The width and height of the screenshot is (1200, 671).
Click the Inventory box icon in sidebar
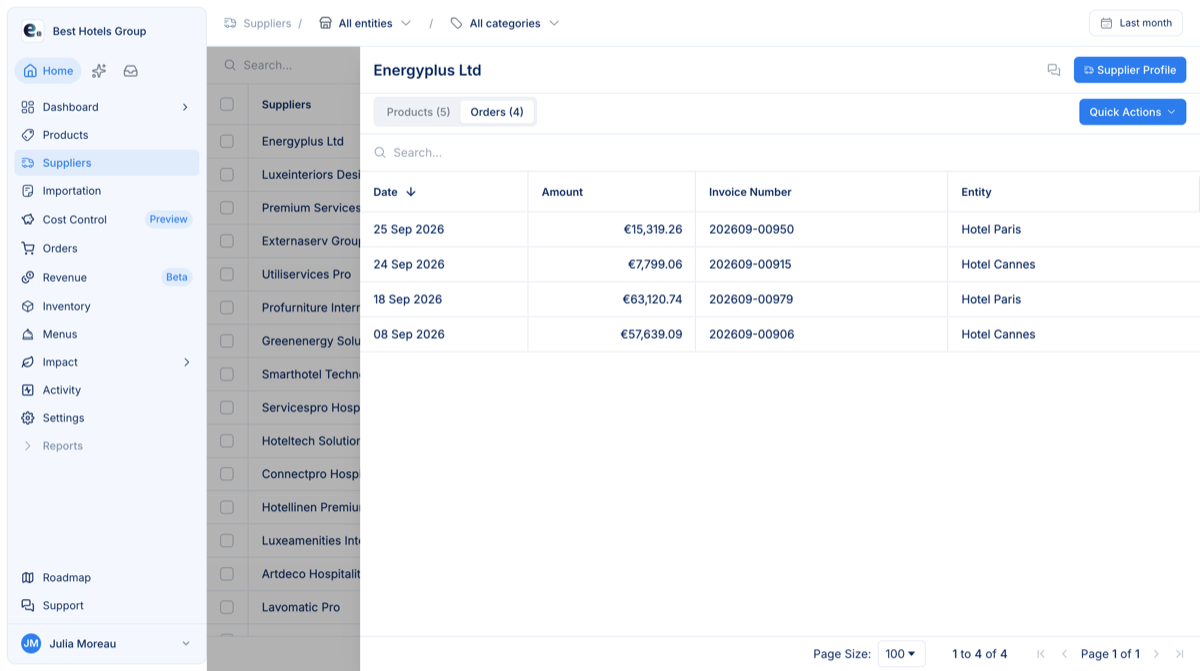[x=28, y=306]
